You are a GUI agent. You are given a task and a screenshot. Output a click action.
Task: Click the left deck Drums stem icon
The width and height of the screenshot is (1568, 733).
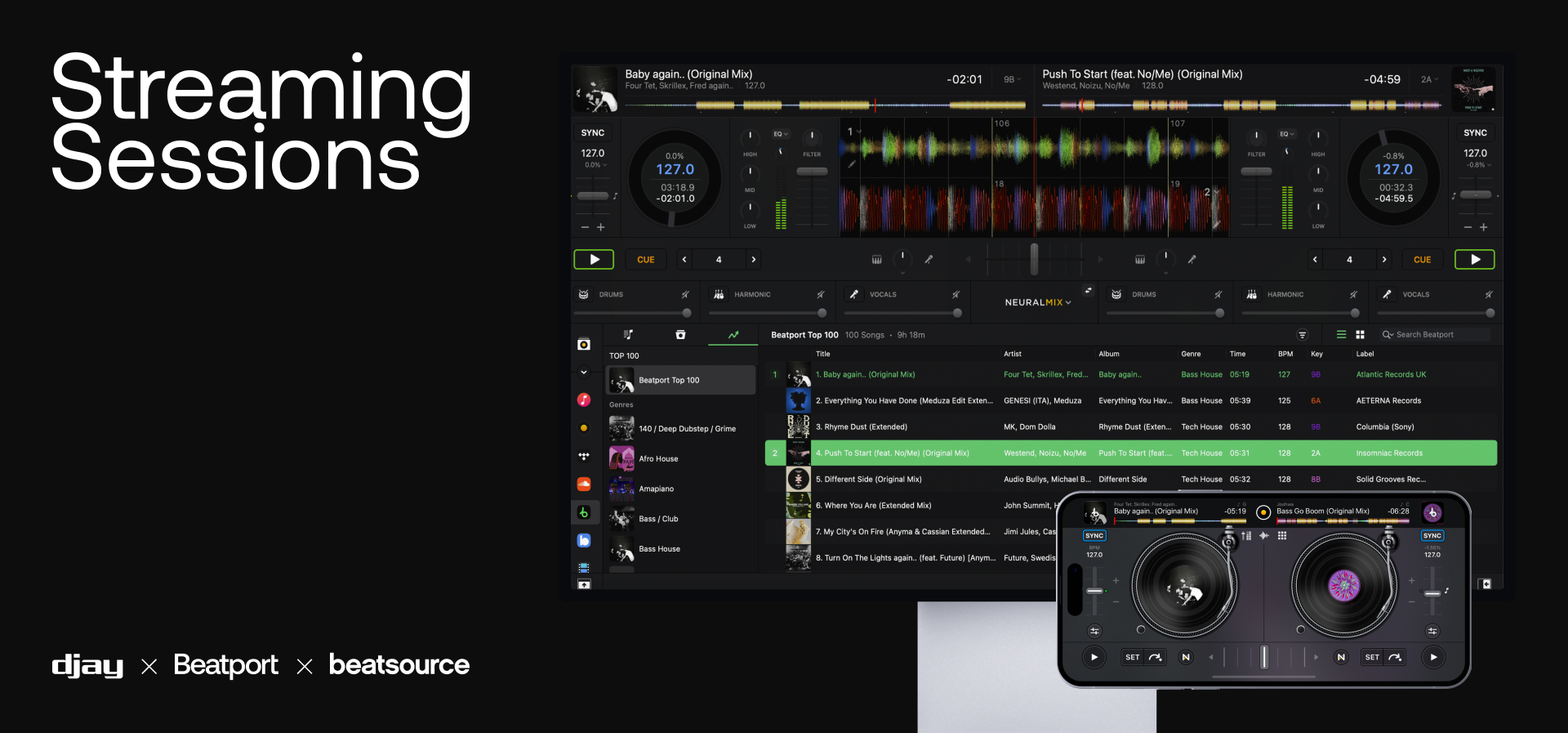584,294
